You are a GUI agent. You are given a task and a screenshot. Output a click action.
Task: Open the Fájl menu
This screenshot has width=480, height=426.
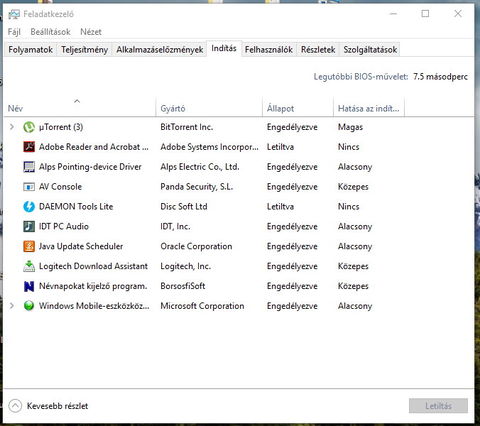click(x=14, y=32)
